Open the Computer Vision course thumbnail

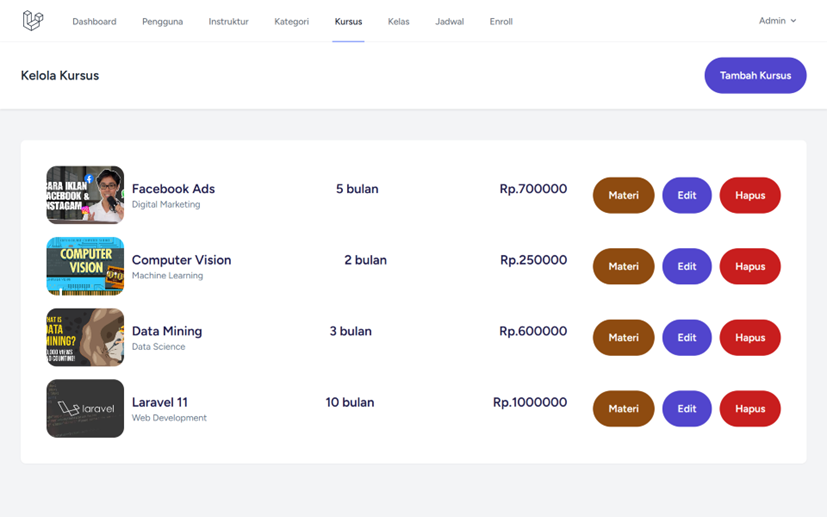85,266
